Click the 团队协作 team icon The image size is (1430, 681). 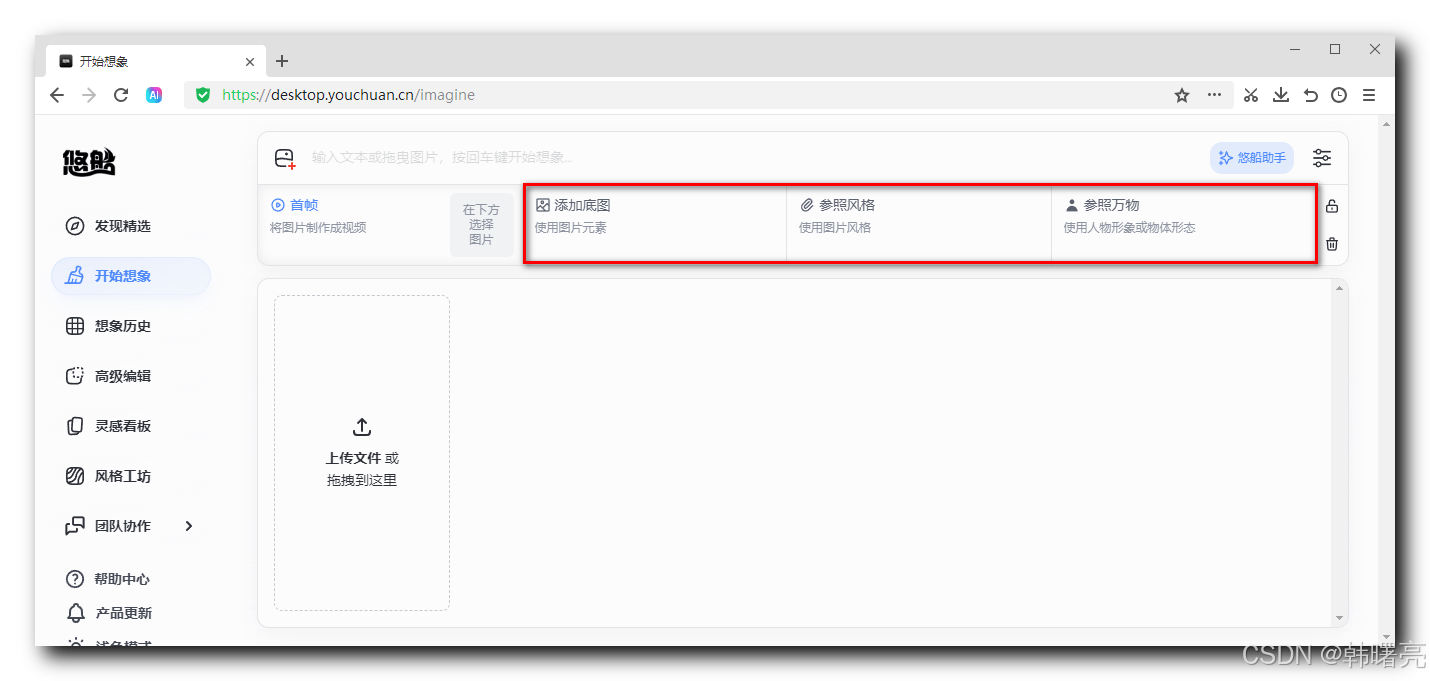(x=75, y=526)
